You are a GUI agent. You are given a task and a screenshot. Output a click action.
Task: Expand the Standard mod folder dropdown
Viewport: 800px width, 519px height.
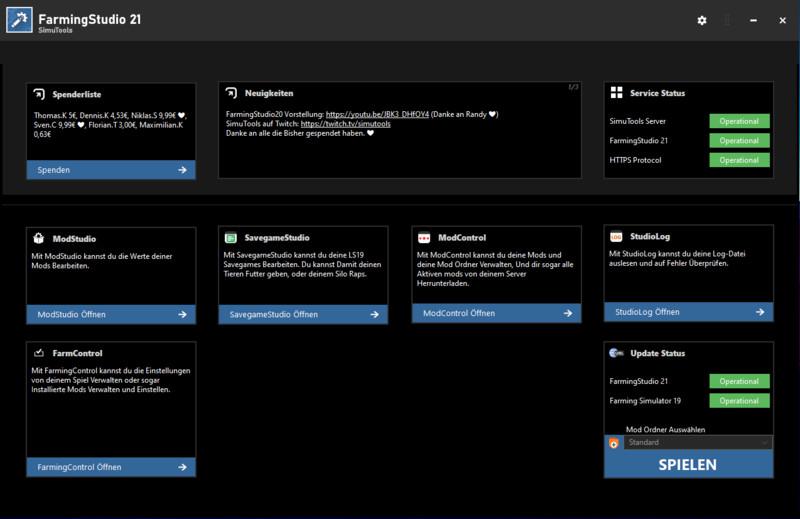[697, 442]
